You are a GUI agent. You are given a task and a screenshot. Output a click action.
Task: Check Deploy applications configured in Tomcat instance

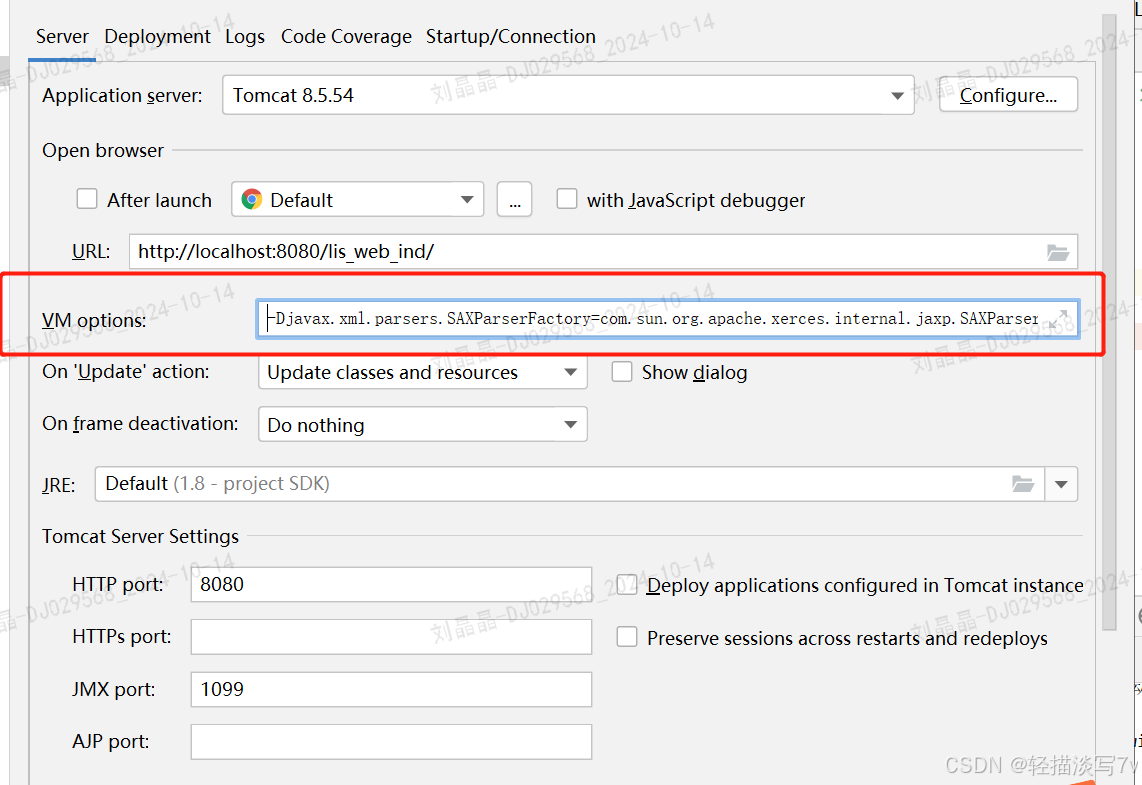[626, 585]
